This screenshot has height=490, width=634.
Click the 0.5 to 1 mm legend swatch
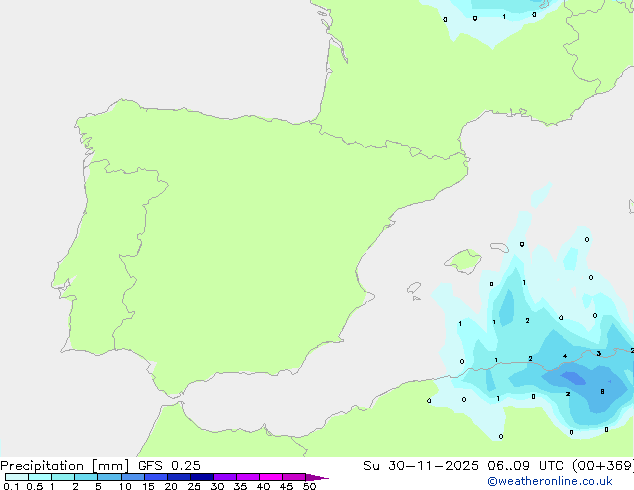pos(40,477)
